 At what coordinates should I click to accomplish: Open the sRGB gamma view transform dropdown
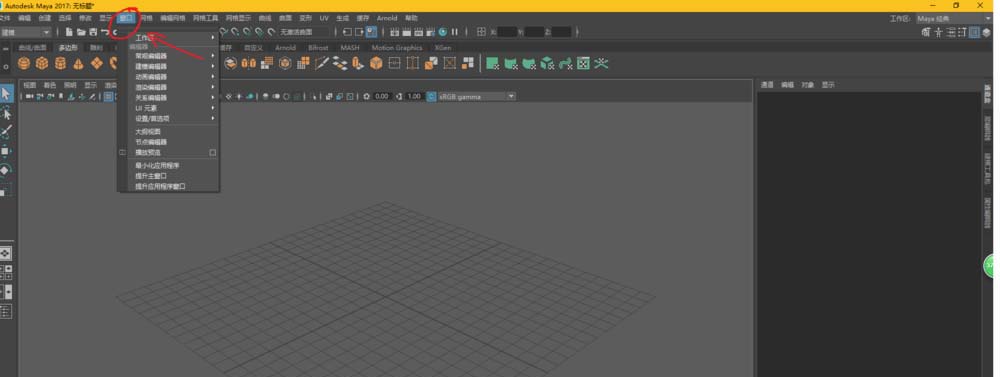[476, 96]
